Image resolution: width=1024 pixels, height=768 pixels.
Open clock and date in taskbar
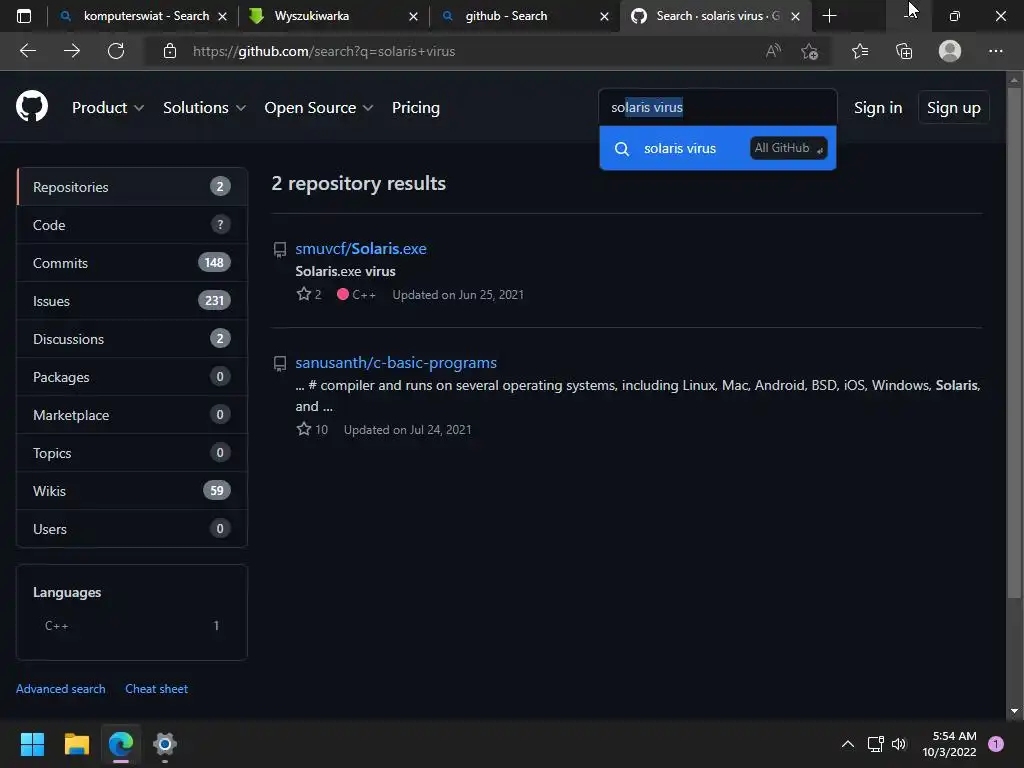(x=949, y=744)
